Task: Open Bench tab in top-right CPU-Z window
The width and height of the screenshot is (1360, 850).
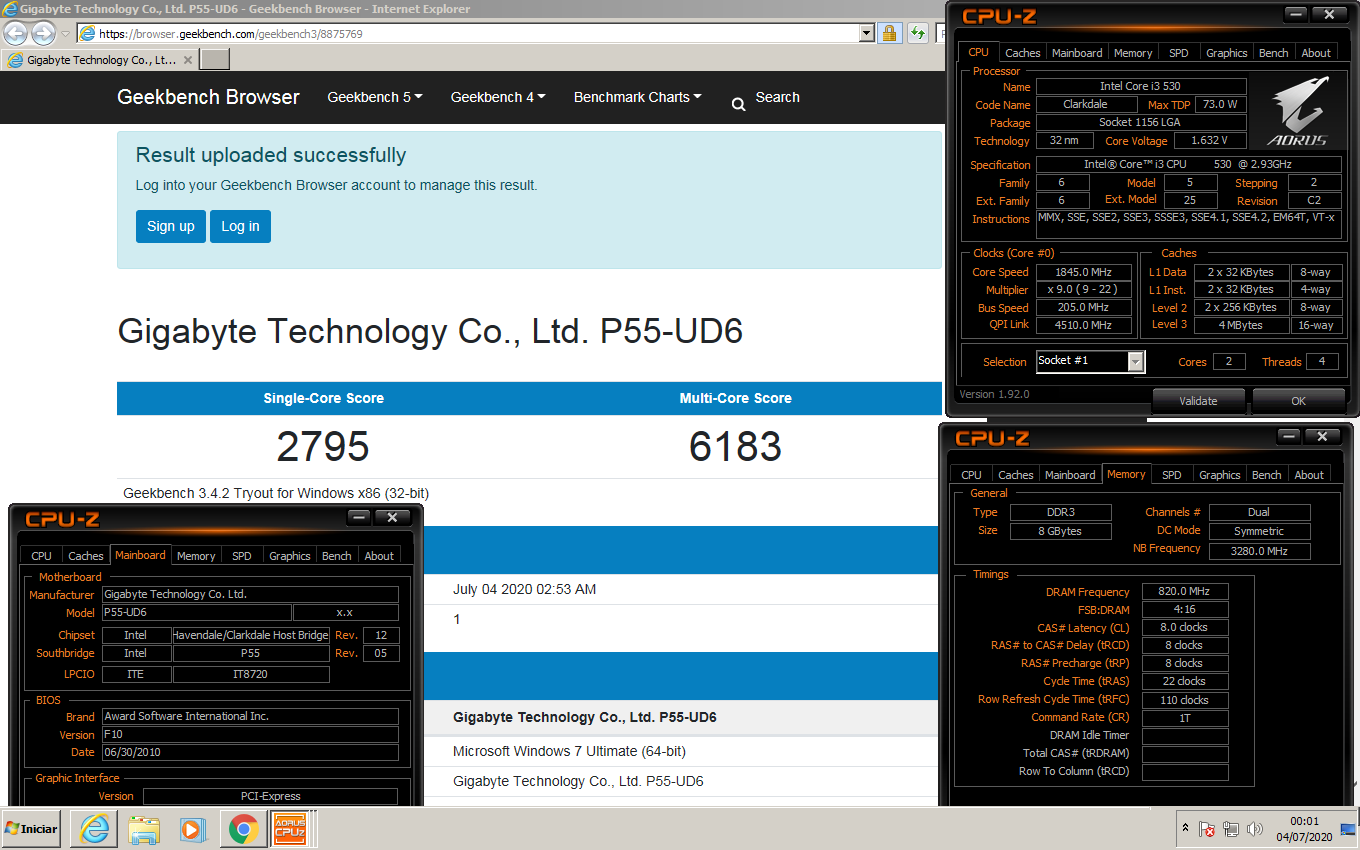Action: (x=1273, y=53)
